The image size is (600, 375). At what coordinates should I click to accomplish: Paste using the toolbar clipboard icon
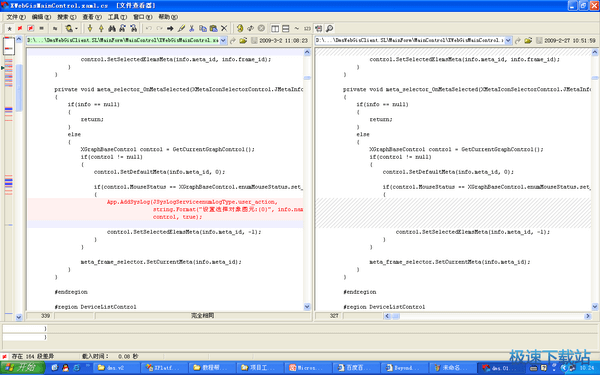pos(214,28)
